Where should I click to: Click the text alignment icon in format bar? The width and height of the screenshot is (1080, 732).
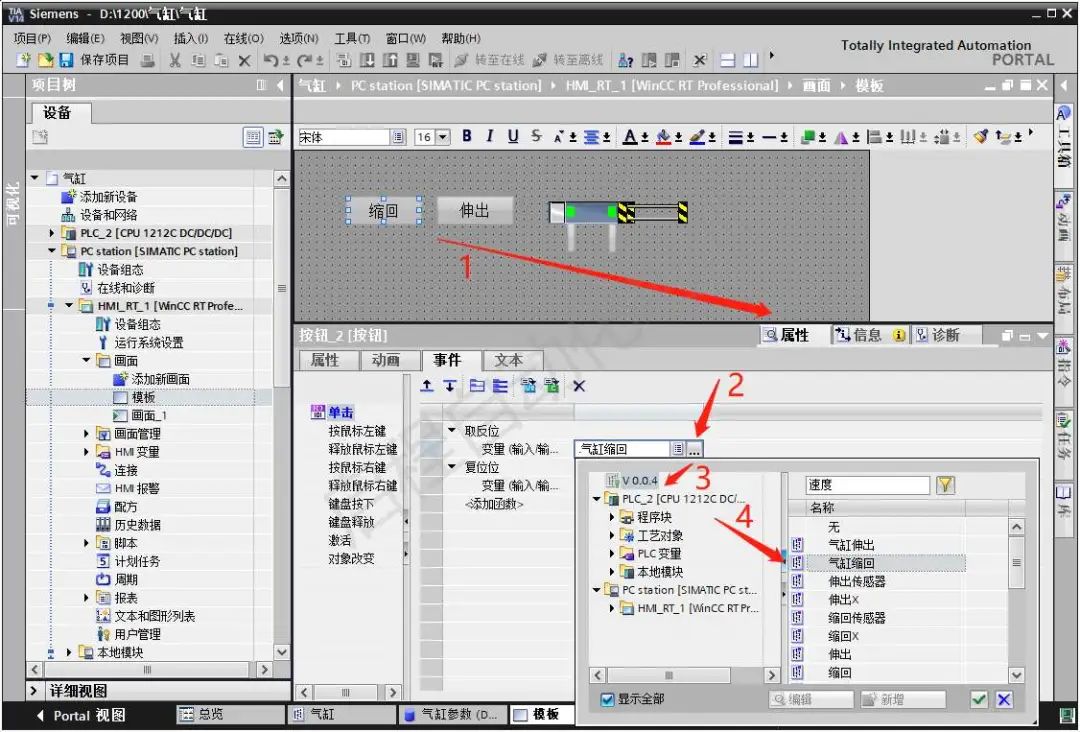[592, 137]
